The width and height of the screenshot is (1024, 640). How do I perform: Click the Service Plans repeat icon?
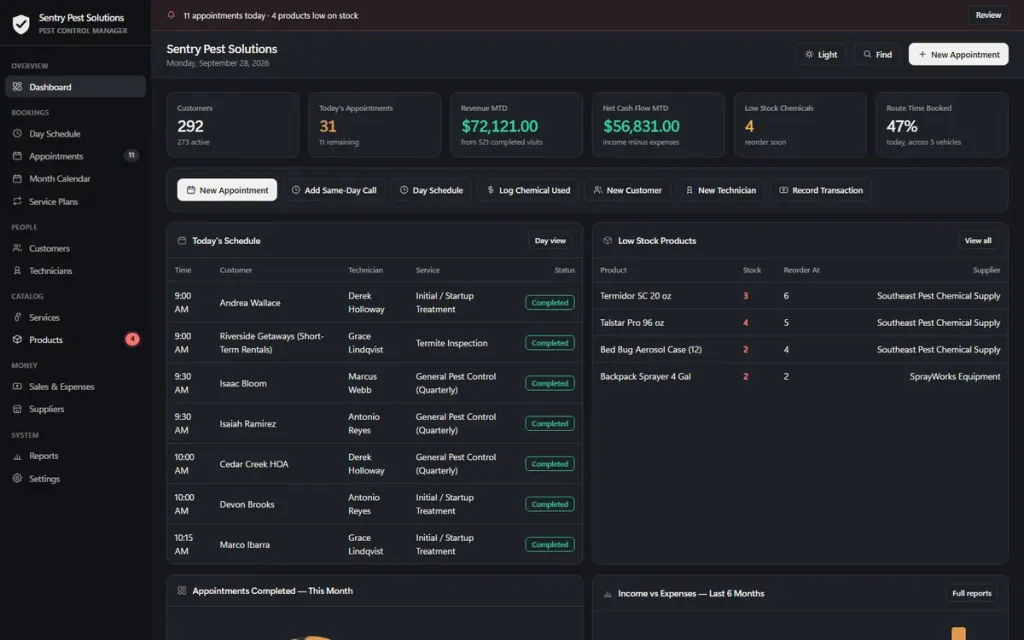point(17,201)
